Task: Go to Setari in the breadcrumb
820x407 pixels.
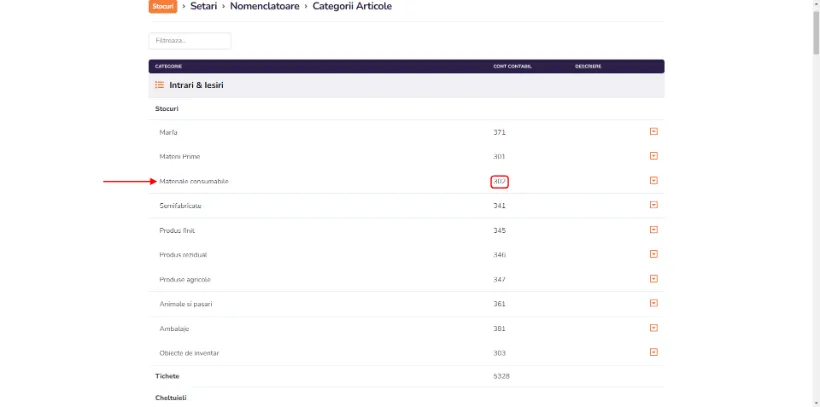Action: click(x=203, y=6)
